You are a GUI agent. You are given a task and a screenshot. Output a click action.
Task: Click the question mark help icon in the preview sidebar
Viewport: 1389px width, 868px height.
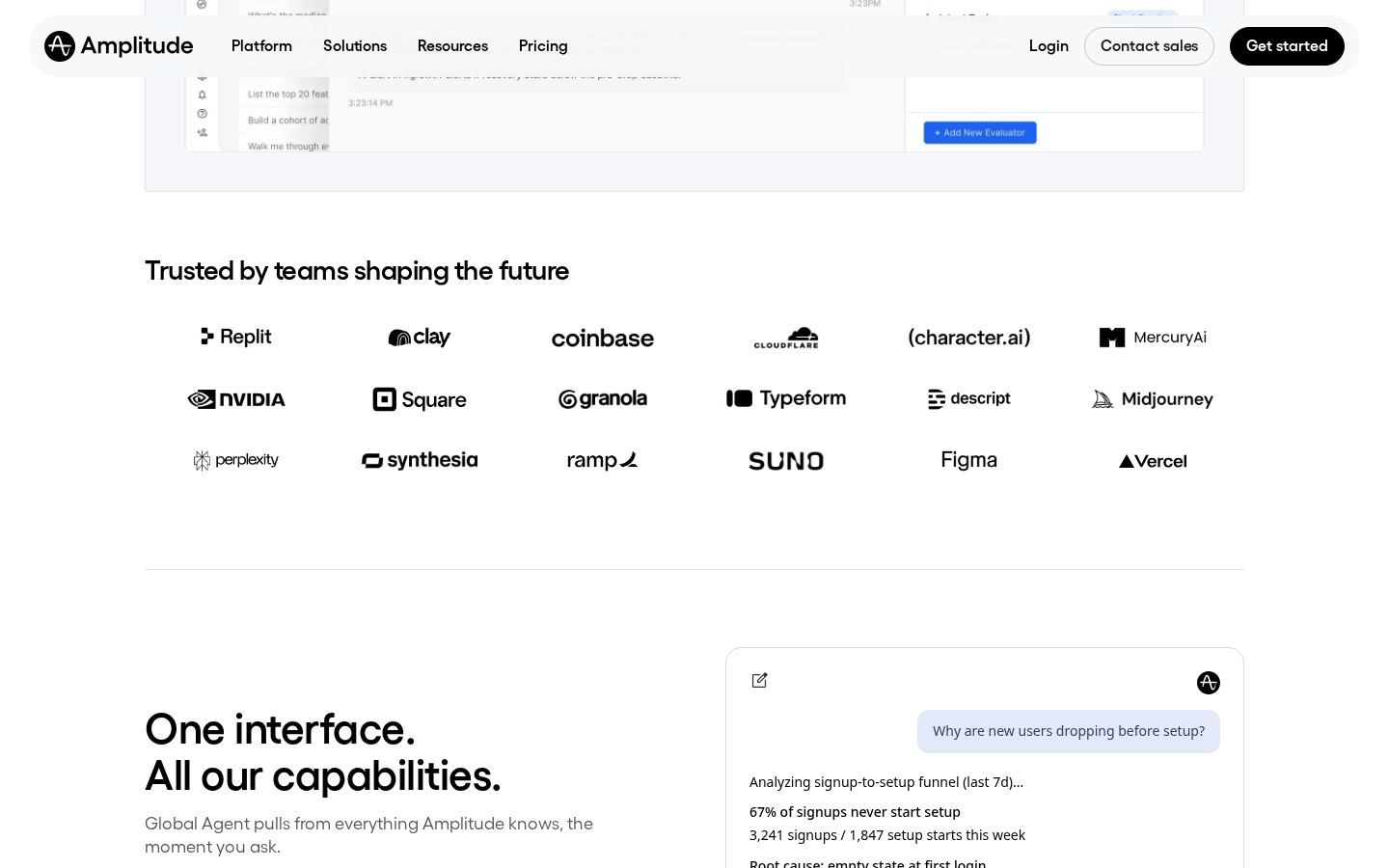(x=202, y=114)
